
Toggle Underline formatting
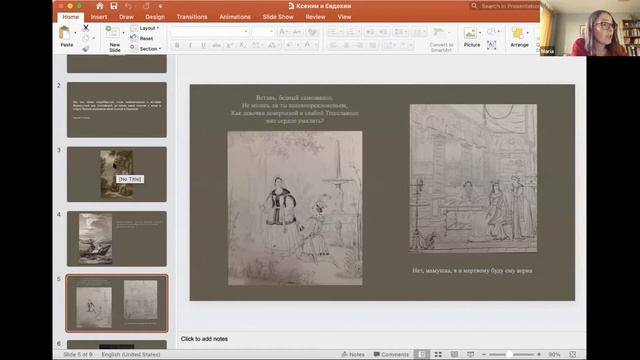coord(203,45)
